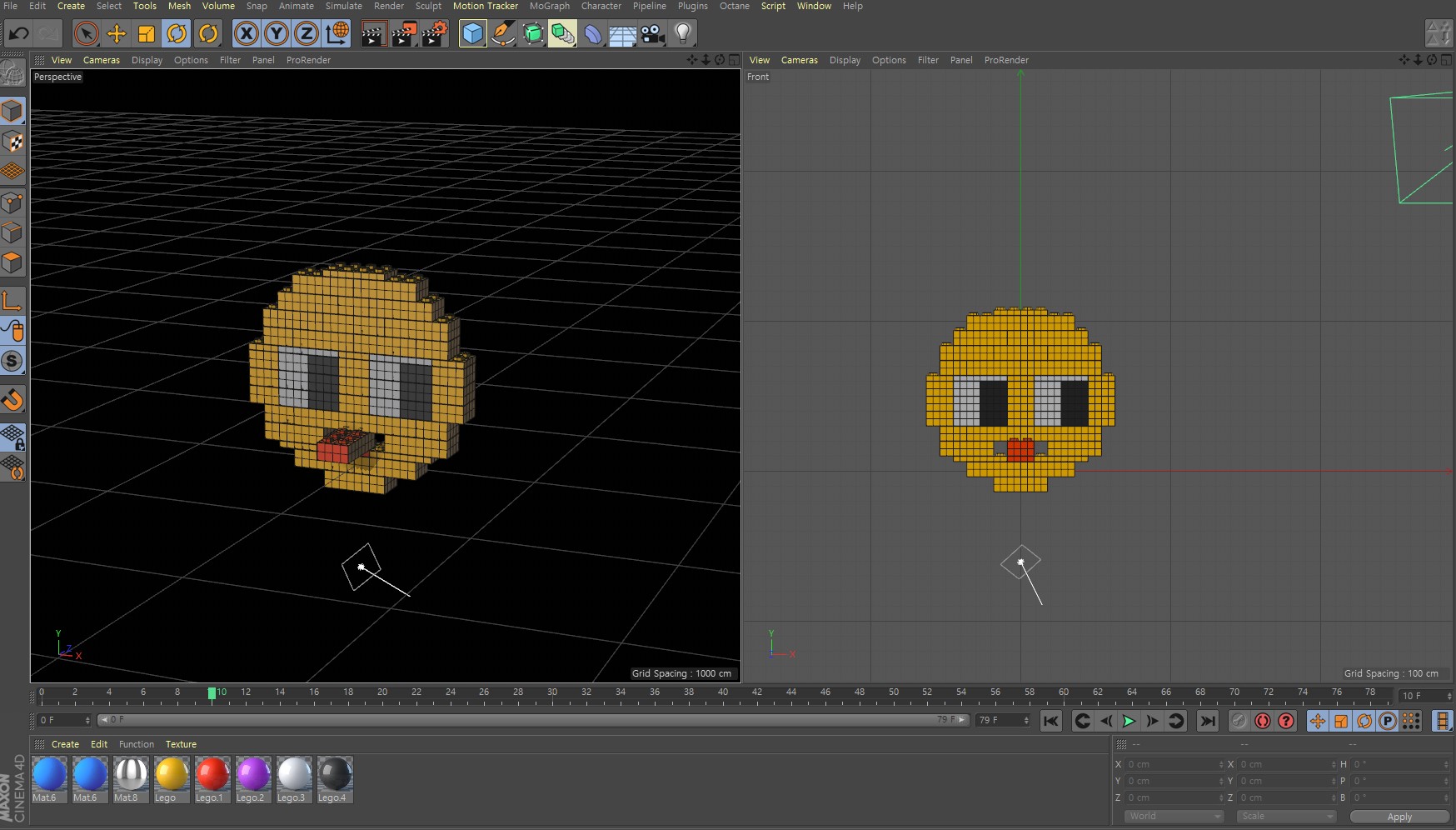Viewport: 1456px width, 830px height.
Task: Open Perspective viewport ProRender menu
Action: [308, 60]
